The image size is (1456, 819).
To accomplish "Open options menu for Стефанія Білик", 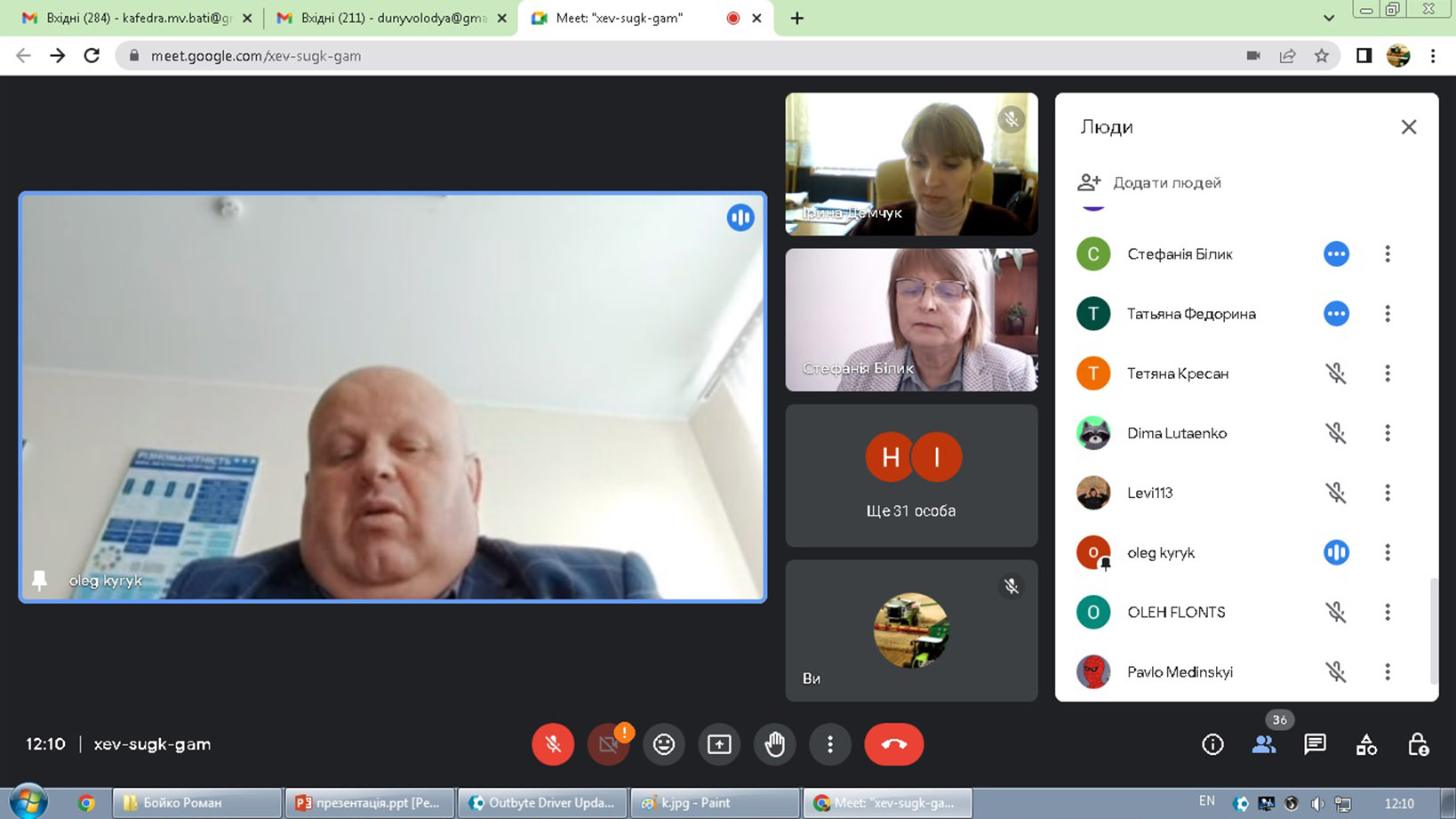I will (x=1388, y=254).
